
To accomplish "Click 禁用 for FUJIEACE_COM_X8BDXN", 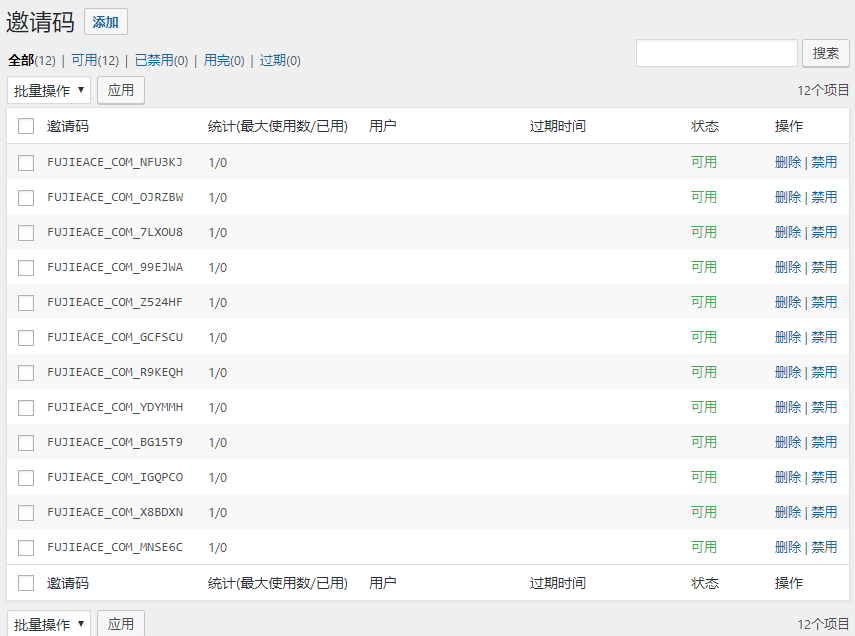I will [x=824, y=512].
